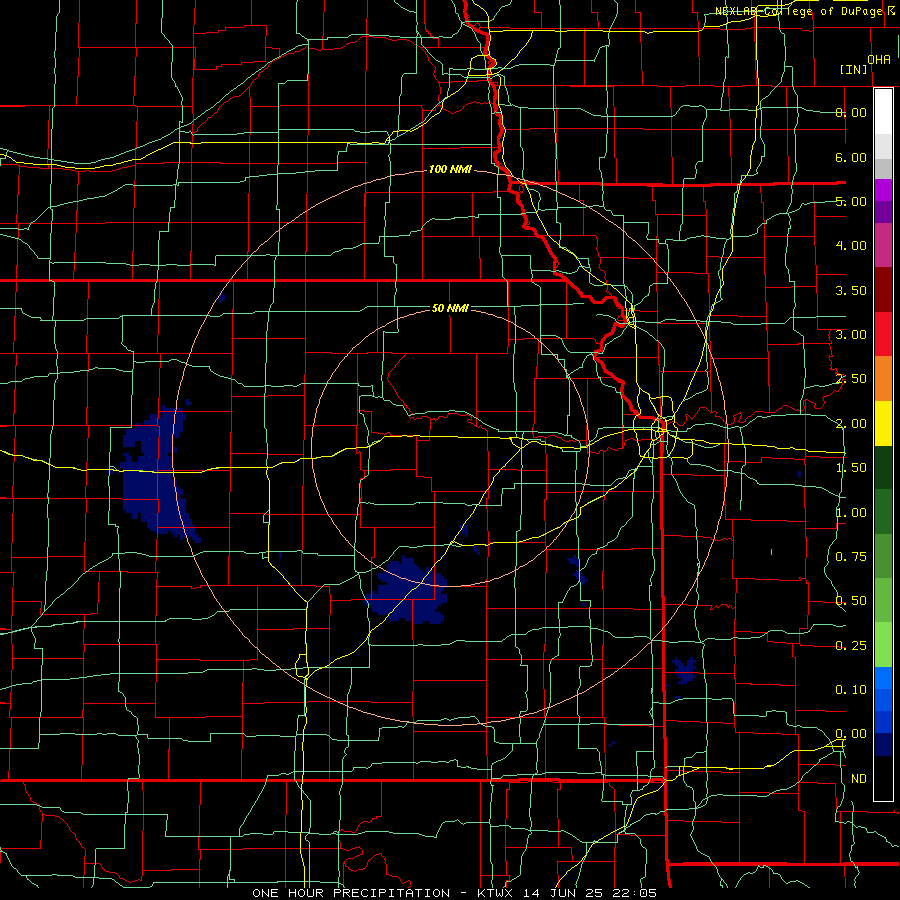Click the orange 2.50 legend color block

tap(883, 378)
